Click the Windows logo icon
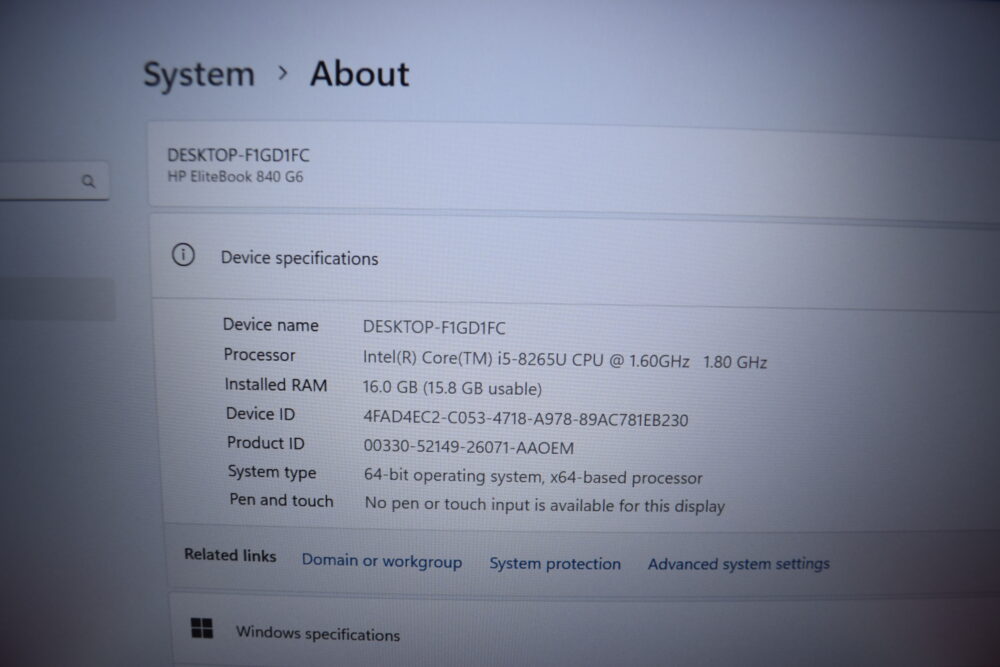This screenshot has height=667, width=1000. 202,628
